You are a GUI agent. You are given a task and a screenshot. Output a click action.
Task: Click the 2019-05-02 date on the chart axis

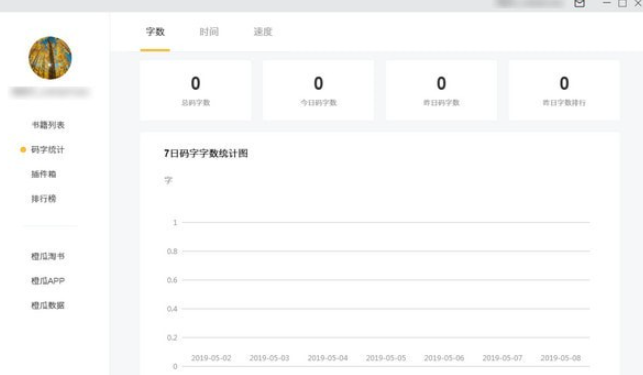tap(211, 358)
